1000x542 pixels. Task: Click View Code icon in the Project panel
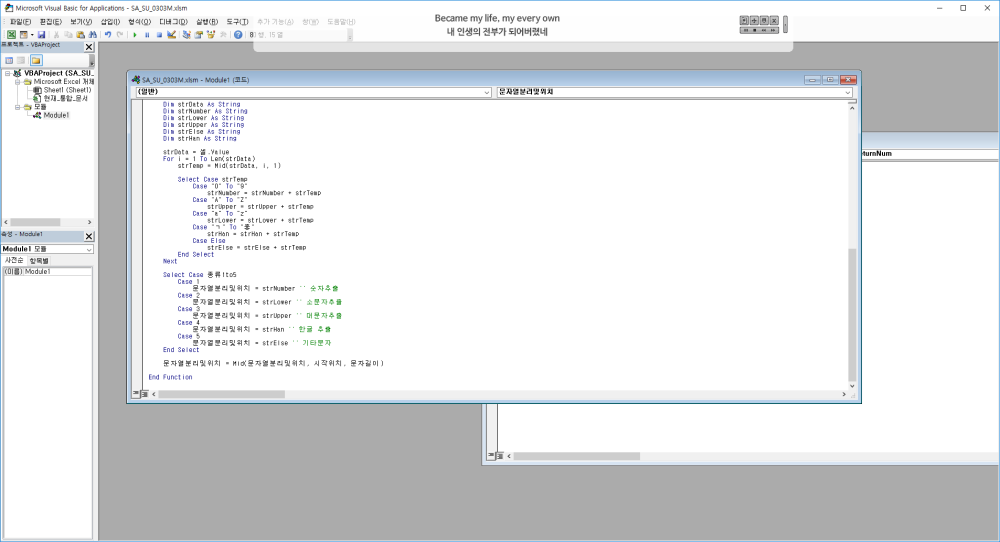tap(9, 60)
